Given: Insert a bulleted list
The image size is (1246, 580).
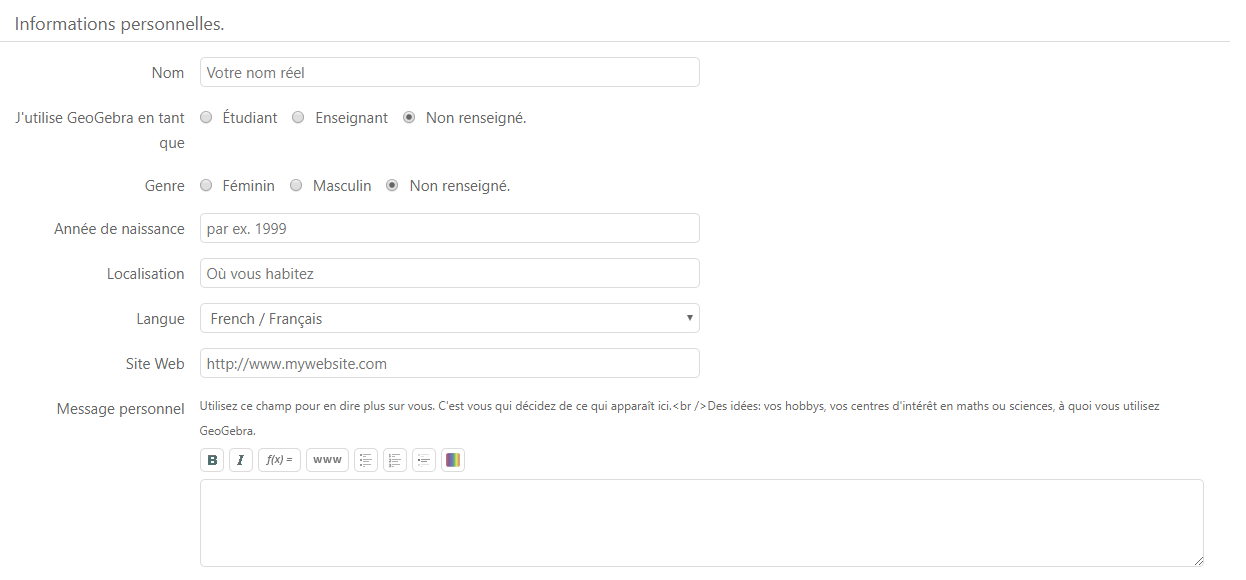Looking at the screenshot, I should pos(366,460).
